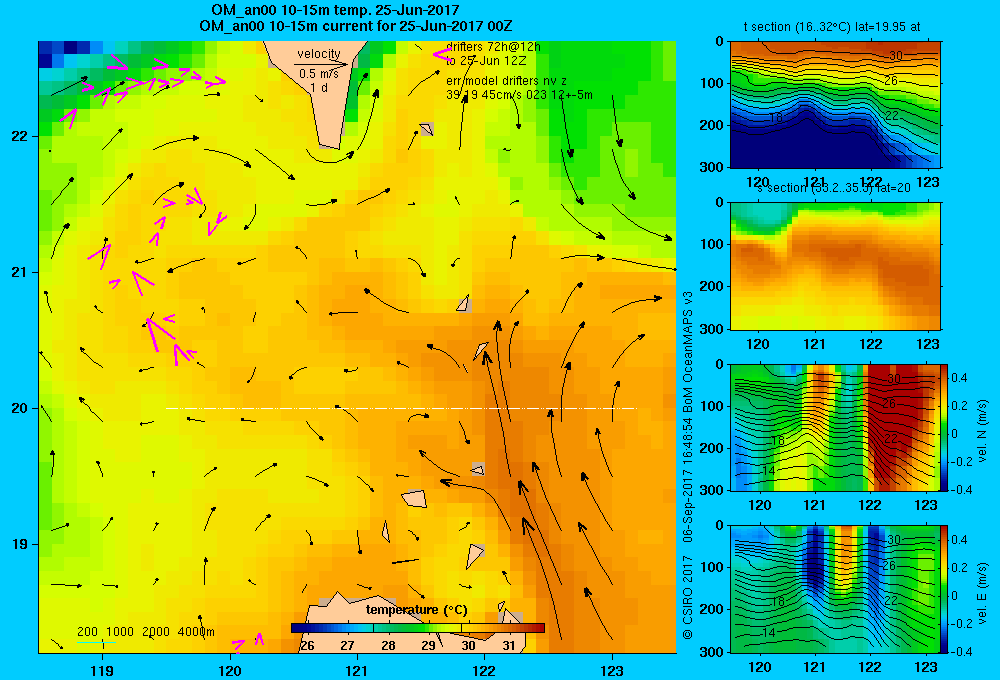This screenshot has height=680, width=1000.
Task: Click longitude label 123 on main map axis
Action: [612, 670]
